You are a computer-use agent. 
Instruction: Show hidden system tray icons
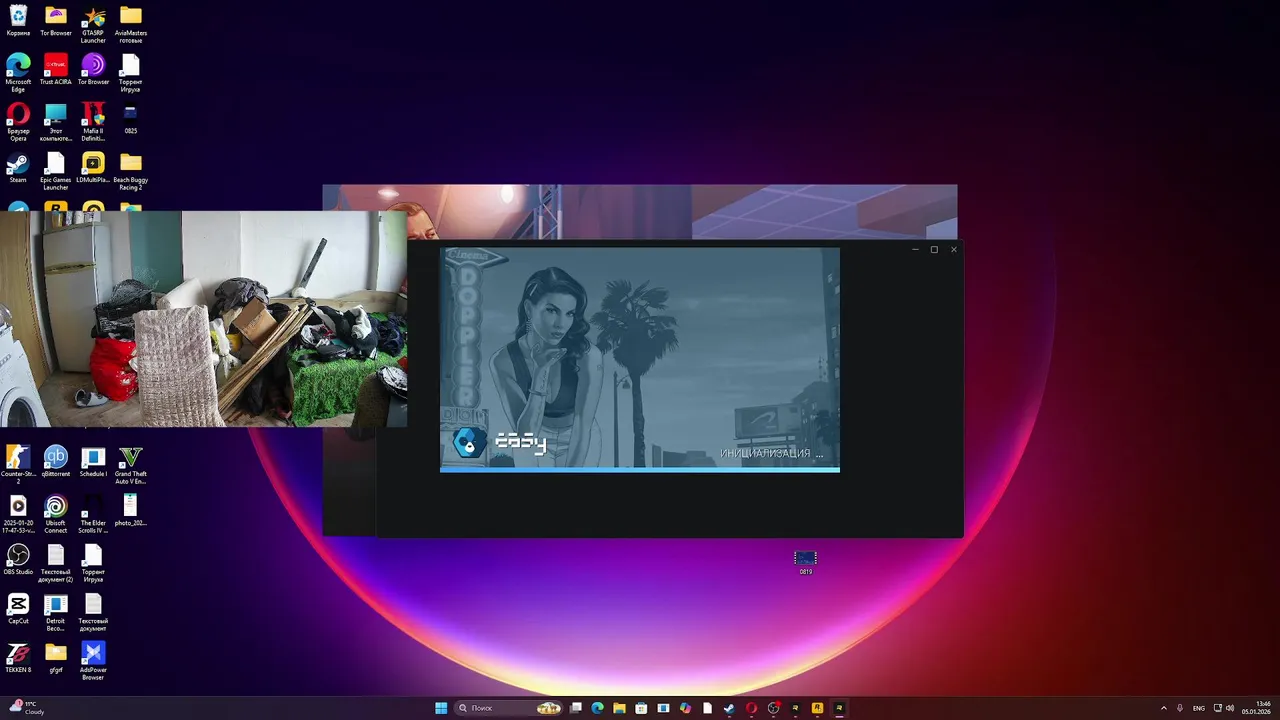(x=1163, y=708)
